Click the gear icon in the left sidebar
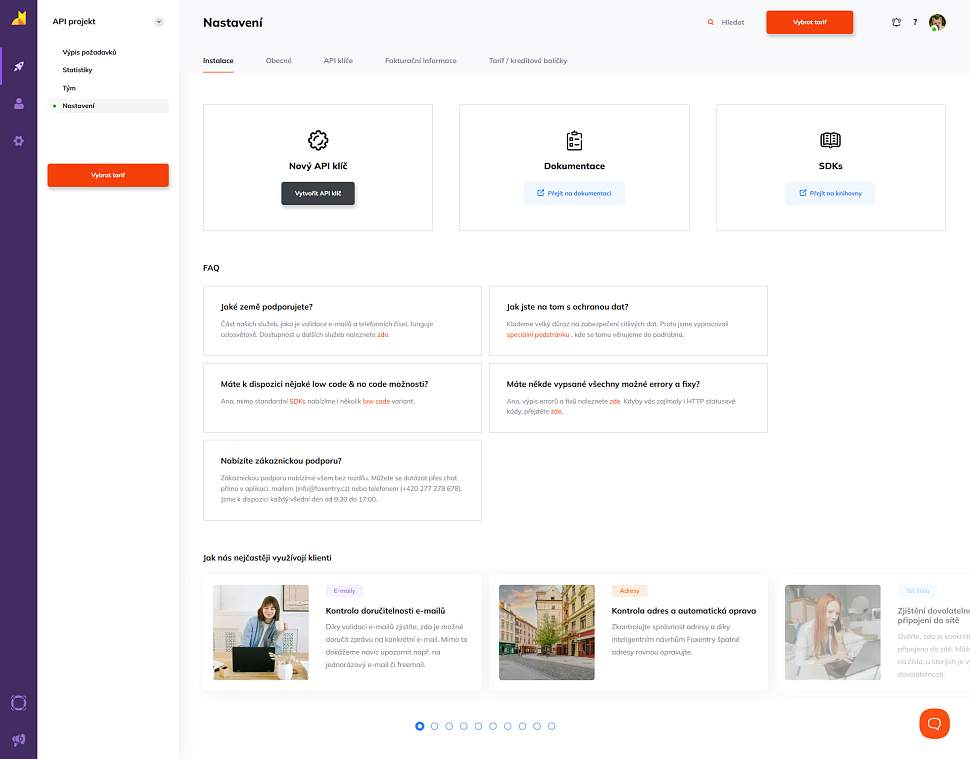This screenshot has height=759, width=970. click(x=18, y=141)
